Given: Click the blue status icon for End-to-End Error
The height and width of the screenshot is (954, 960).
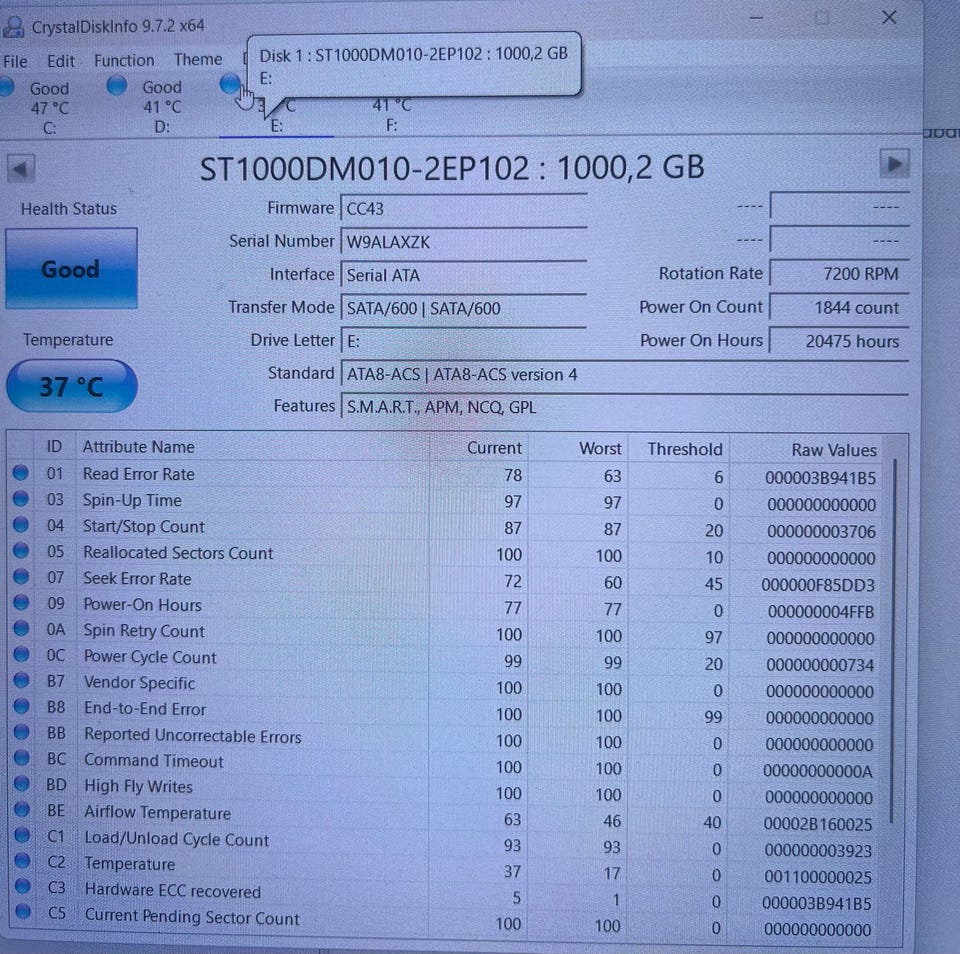Looking at the screenshot, I should (x=21, y=706).
